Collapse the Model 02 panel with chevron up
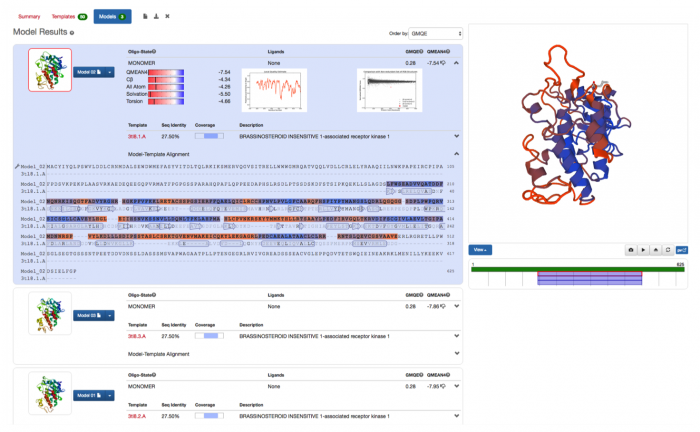Viewport: 700px width, 432px height. [456, 62]
